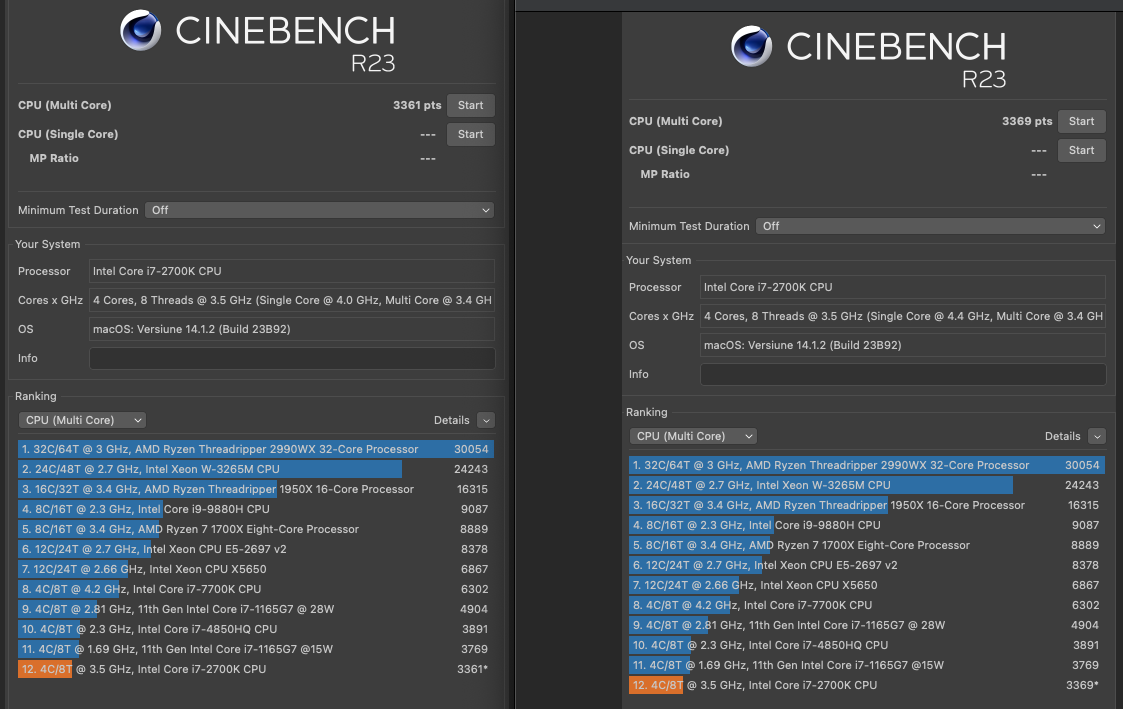Select Core i7-7700K ranking row in right window

pyautogui.click(x=867, y=605)
